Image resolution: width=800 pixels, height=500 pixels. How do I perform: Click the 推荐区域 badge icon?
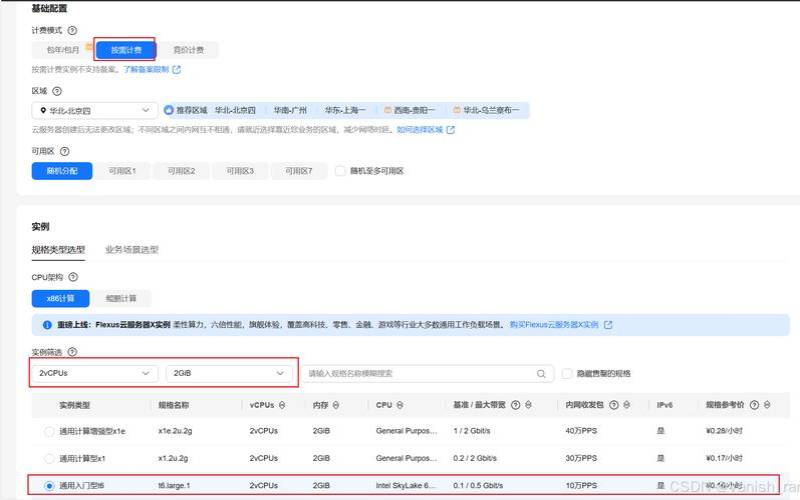[x=168, y=110]
